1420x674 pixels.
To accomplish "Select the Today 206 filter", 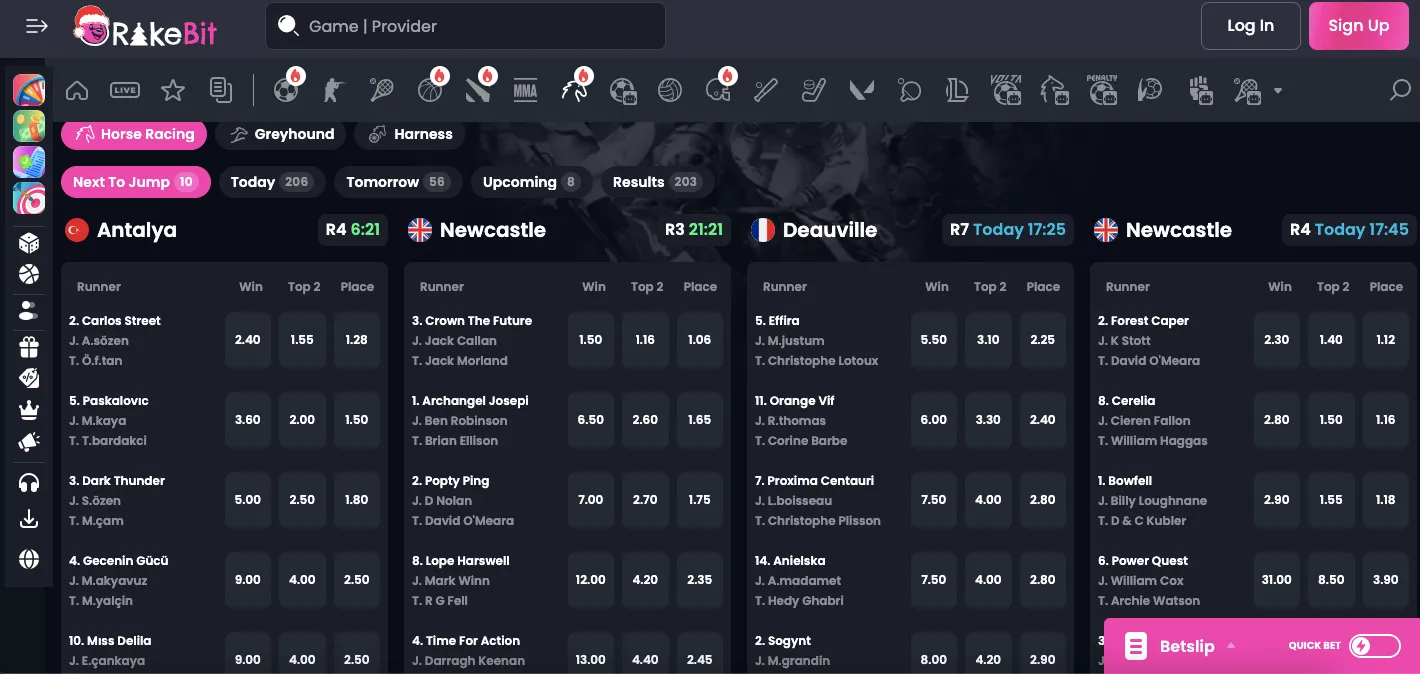I will pos(271,182).
